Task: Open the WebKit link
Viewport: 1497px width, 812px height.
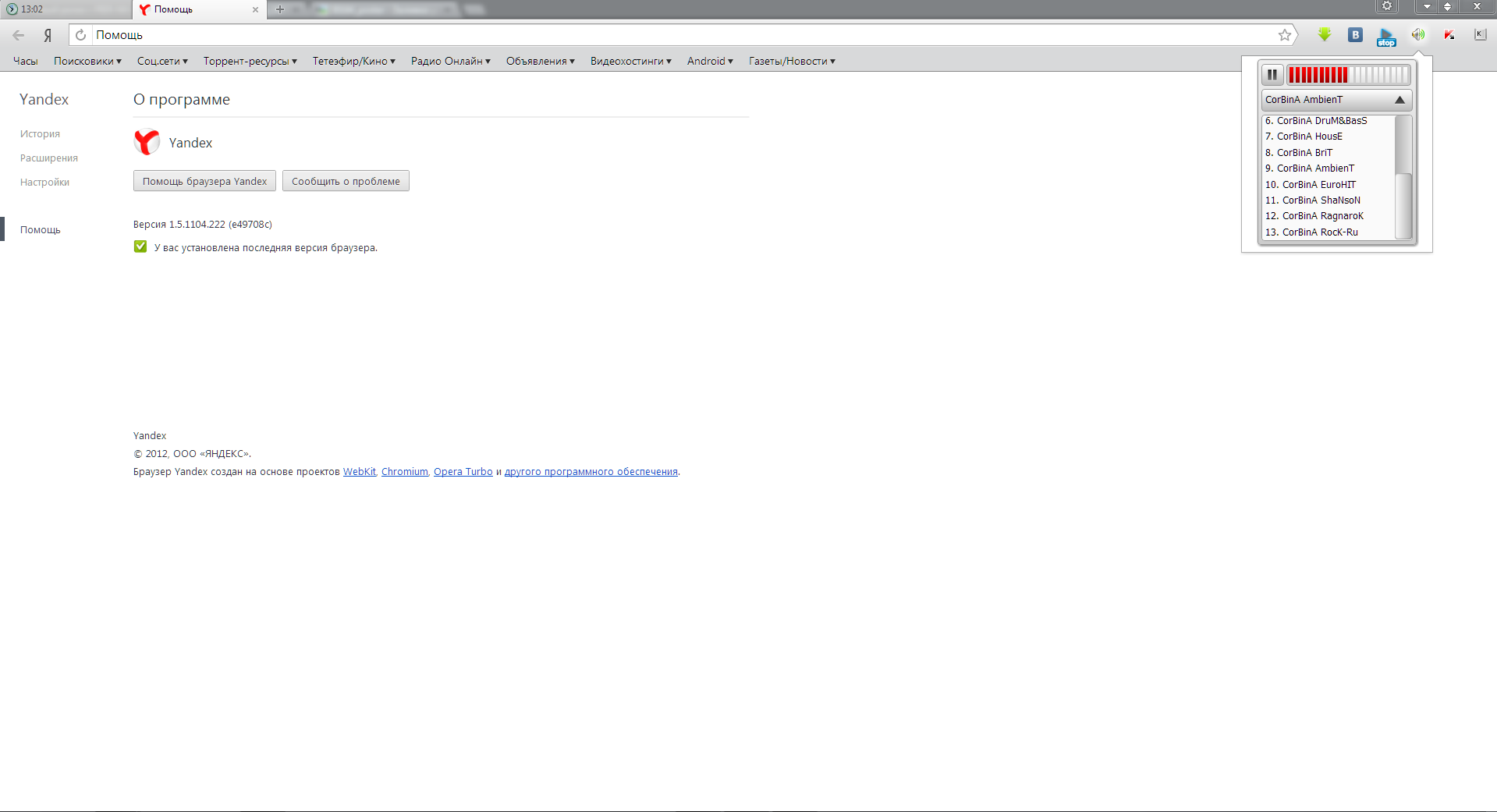Action: click(360, 472)
